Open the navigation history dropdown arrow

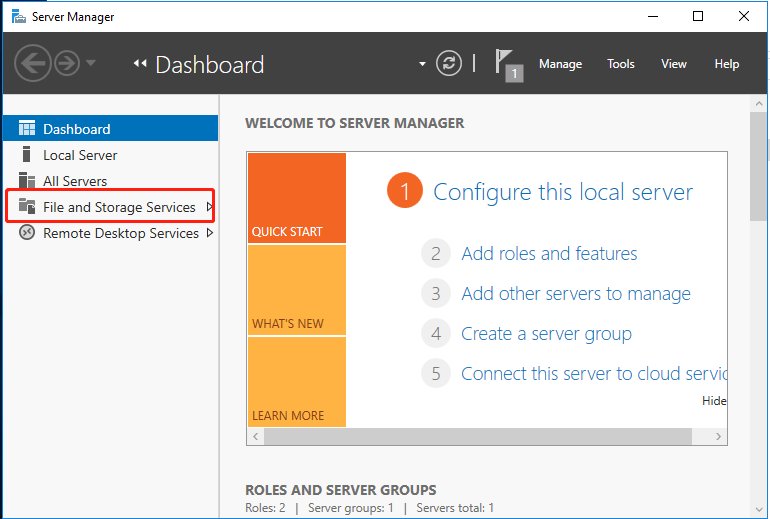(91, 64)
